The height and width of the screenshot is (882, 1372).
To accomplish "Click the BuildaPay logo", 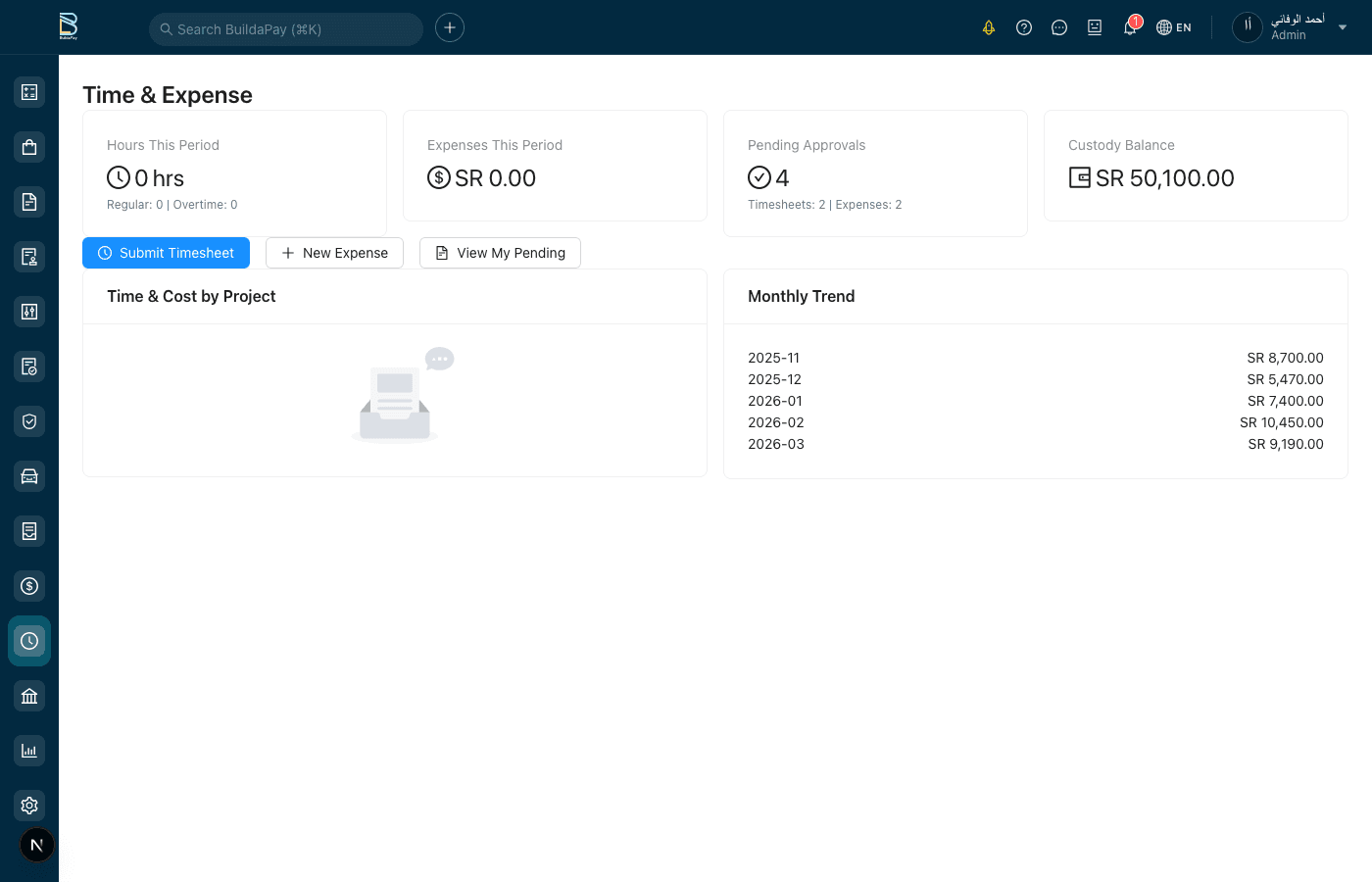I will (x=69, y=26).
